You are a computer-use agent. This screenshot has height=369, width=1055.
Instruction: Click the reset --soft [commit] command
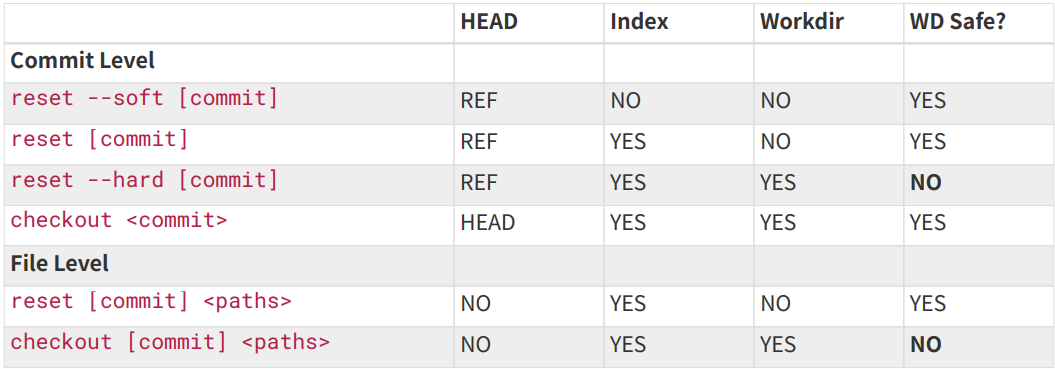coord(144,98)
